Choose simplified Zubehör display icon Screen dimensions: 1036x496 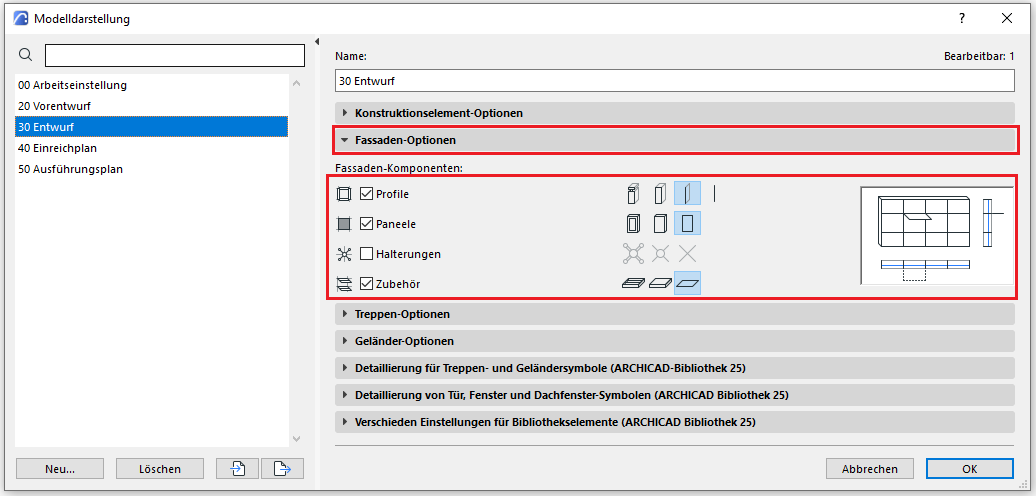(659, 284)
